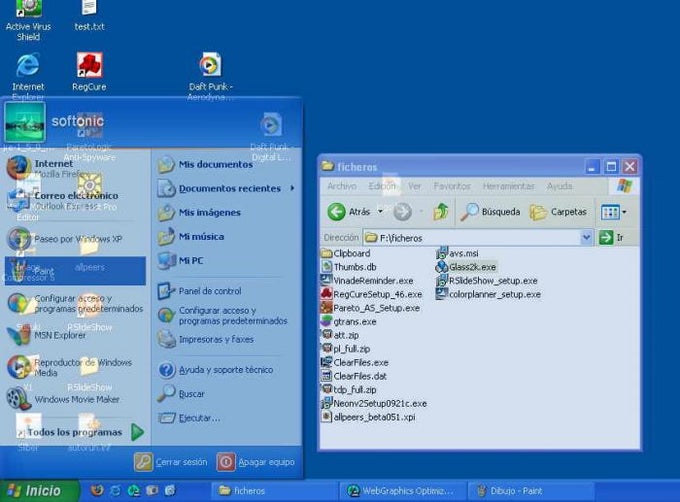Expand Dirección address bar dropdown
Screen dimensions: 680x502
[x=586, y=238]
